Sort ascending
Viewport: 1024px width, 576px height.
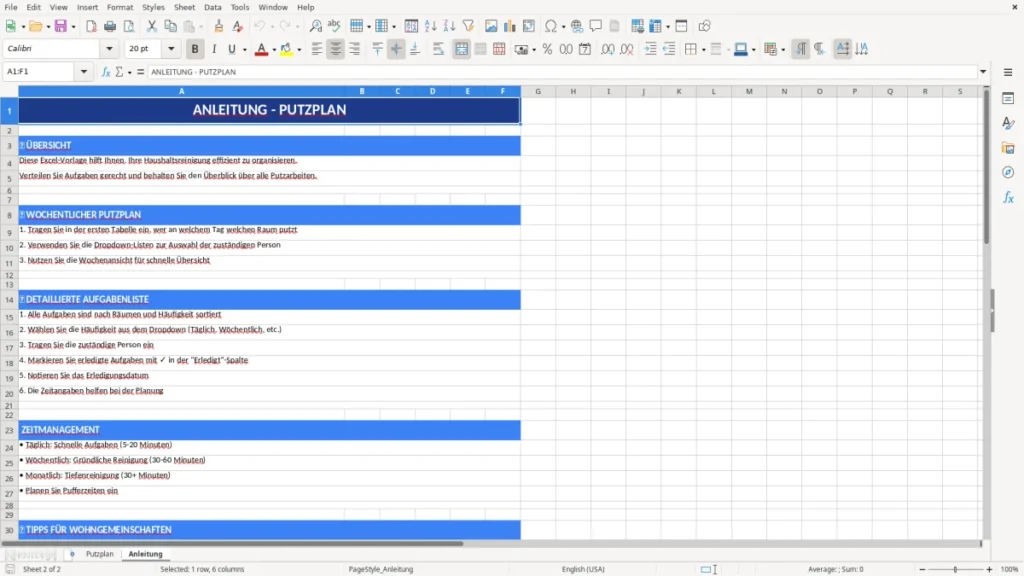coord(430,26)
